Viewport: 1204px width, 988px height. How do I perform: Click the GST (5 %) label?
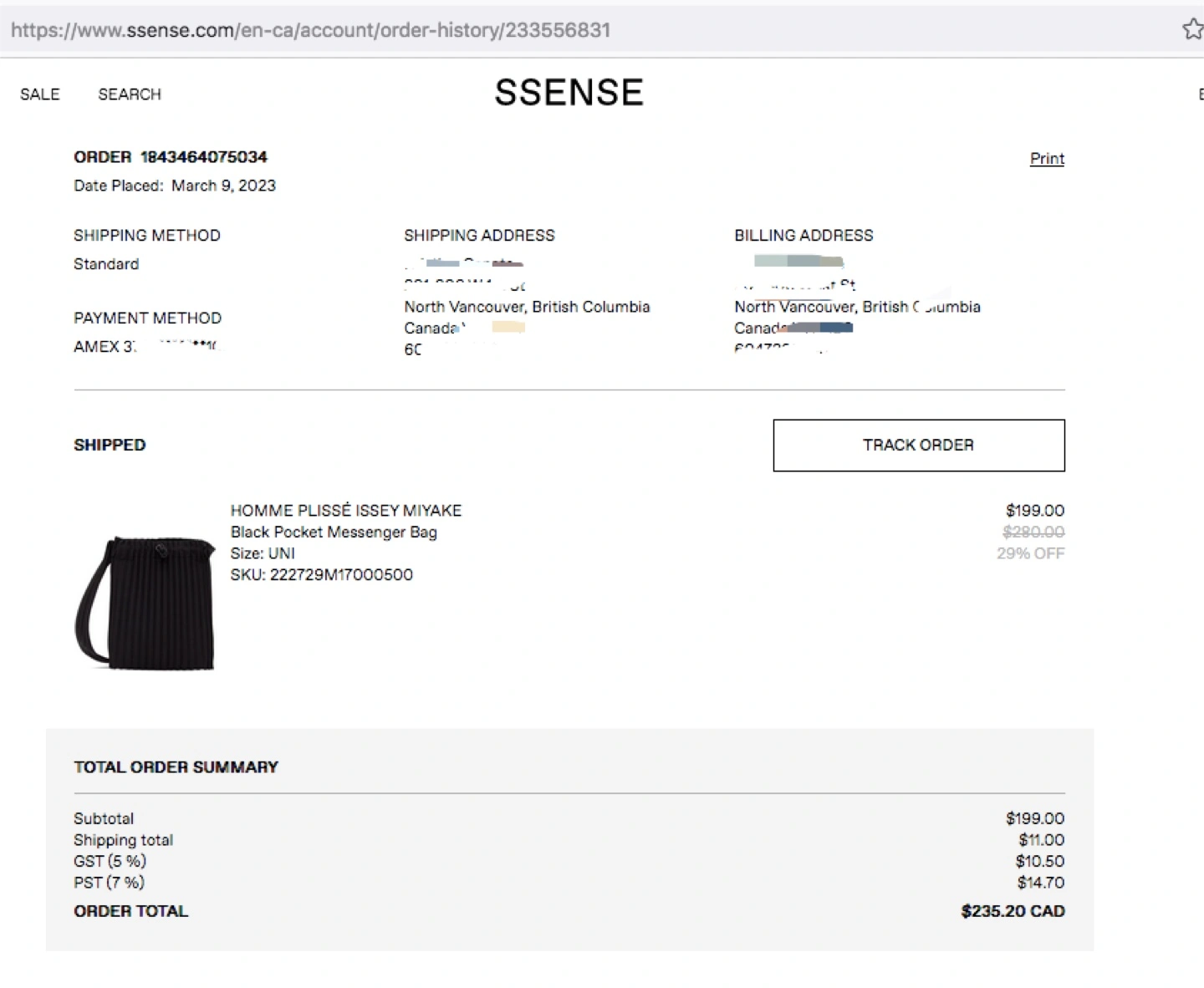coord(110,861)
